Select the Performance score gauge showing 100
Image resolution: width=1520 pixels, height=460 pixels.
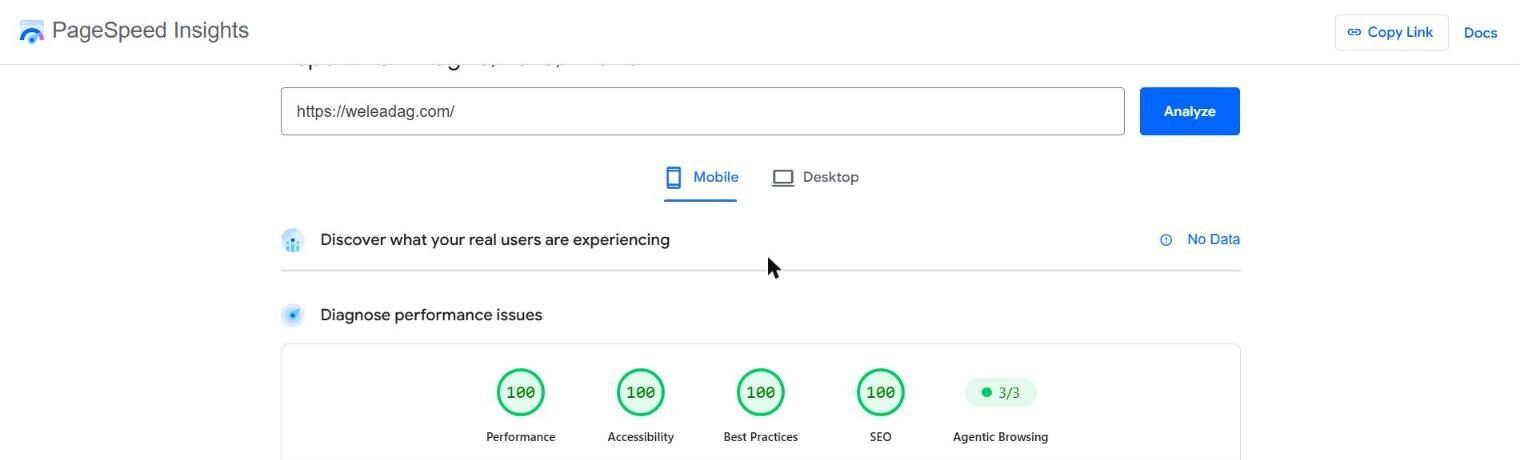pos(521,392)
